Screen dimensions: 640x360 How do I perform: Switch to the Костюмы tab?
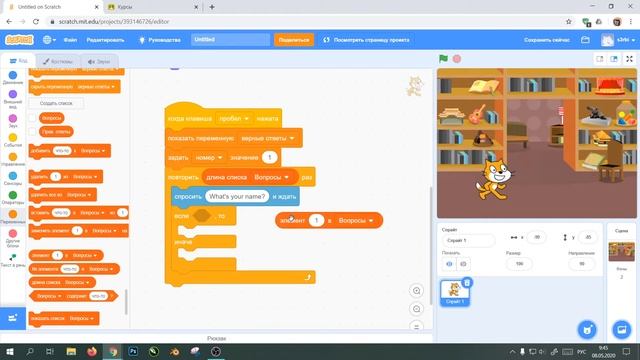click(x=58, y=62)
